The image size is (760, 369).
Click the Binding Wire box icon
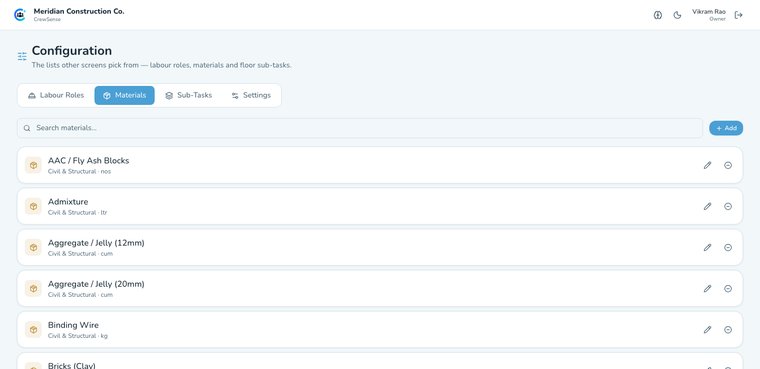(33, 330)
